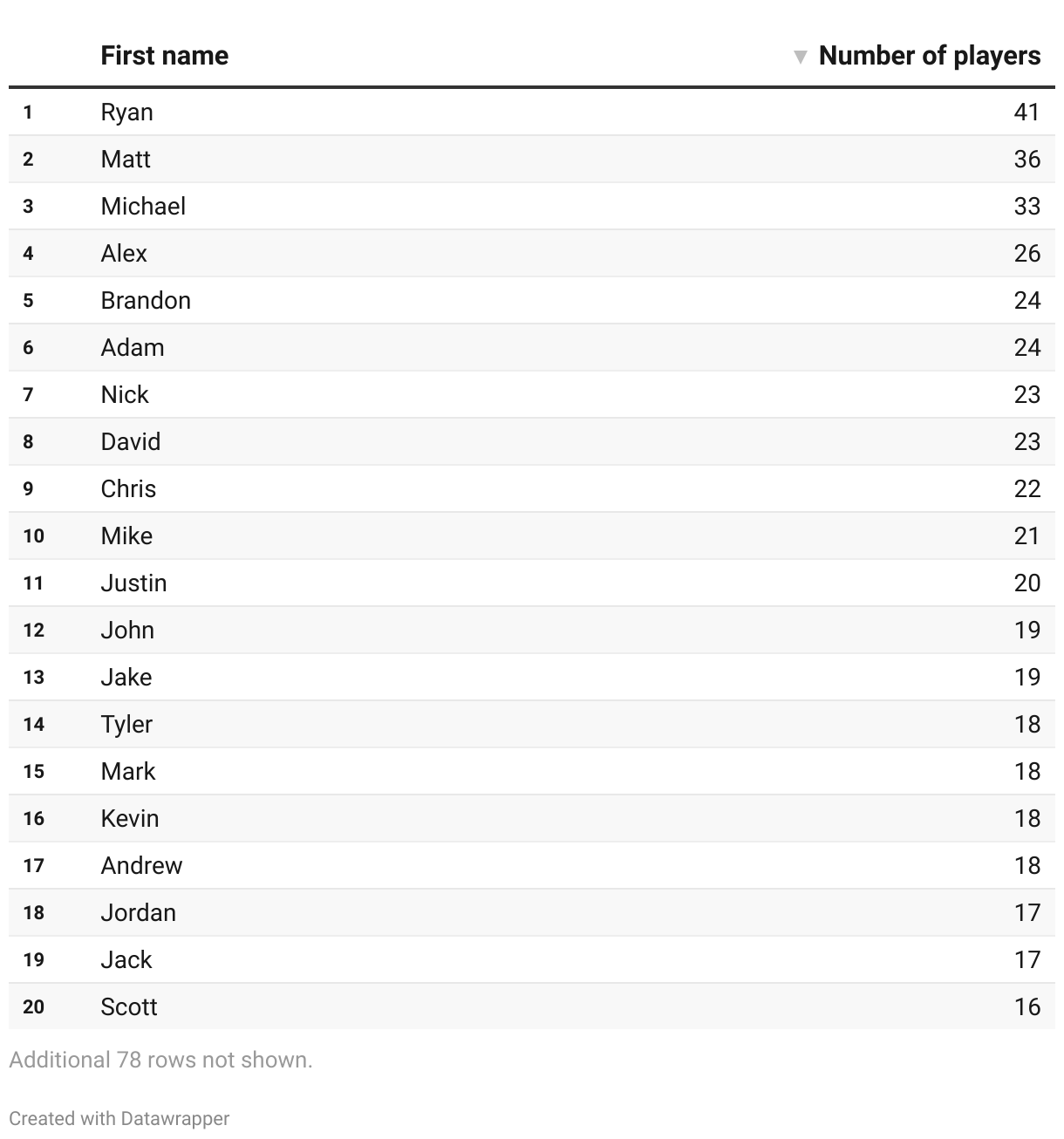
Task: Select the Chris name cell
Action: coord(128,489)
